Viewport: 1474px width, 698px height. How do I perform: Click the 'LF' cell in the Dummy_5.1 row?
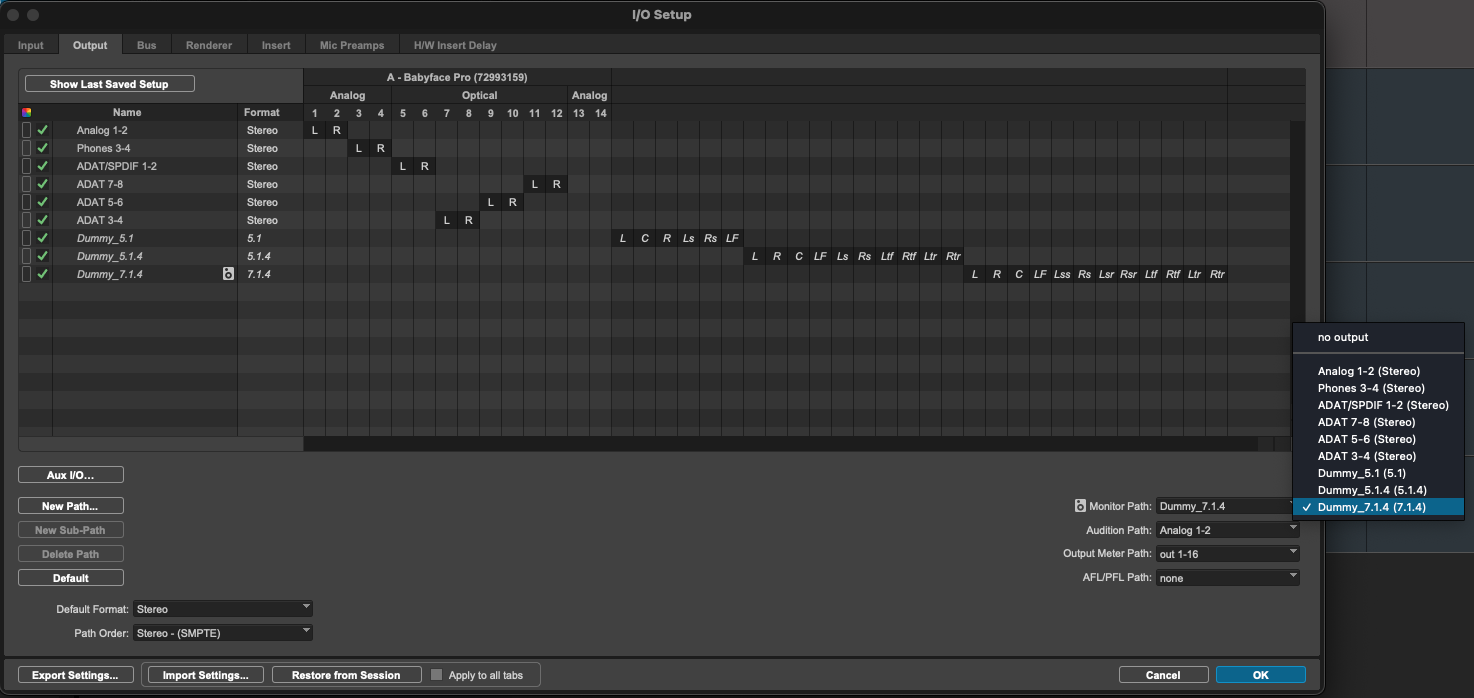tap(732, 238)
